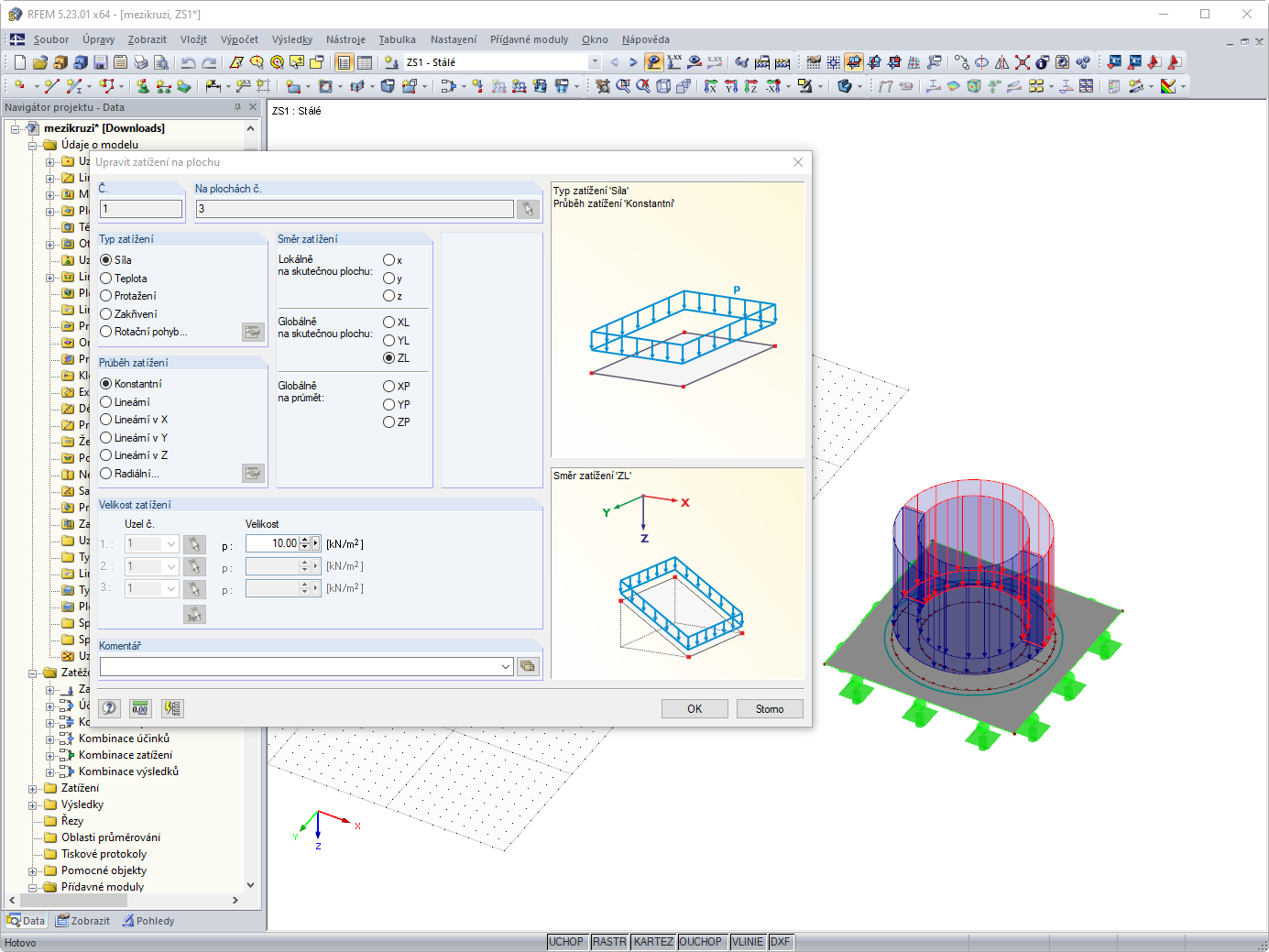Confirm the dialog with OK
The width and height of the screenshot is (1269, 952).
click(695, 708)
